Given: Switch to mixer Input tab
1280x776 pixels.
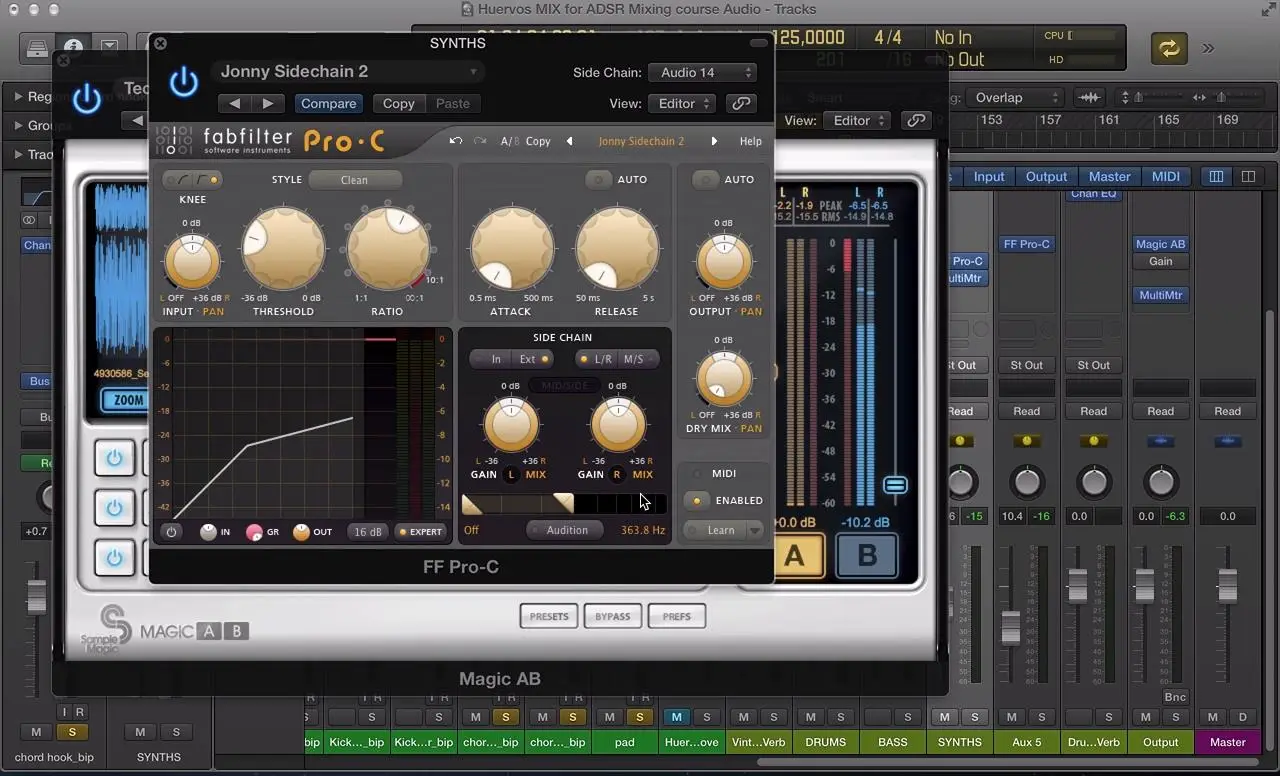Looking at the screenshot, I should (989, 176).
